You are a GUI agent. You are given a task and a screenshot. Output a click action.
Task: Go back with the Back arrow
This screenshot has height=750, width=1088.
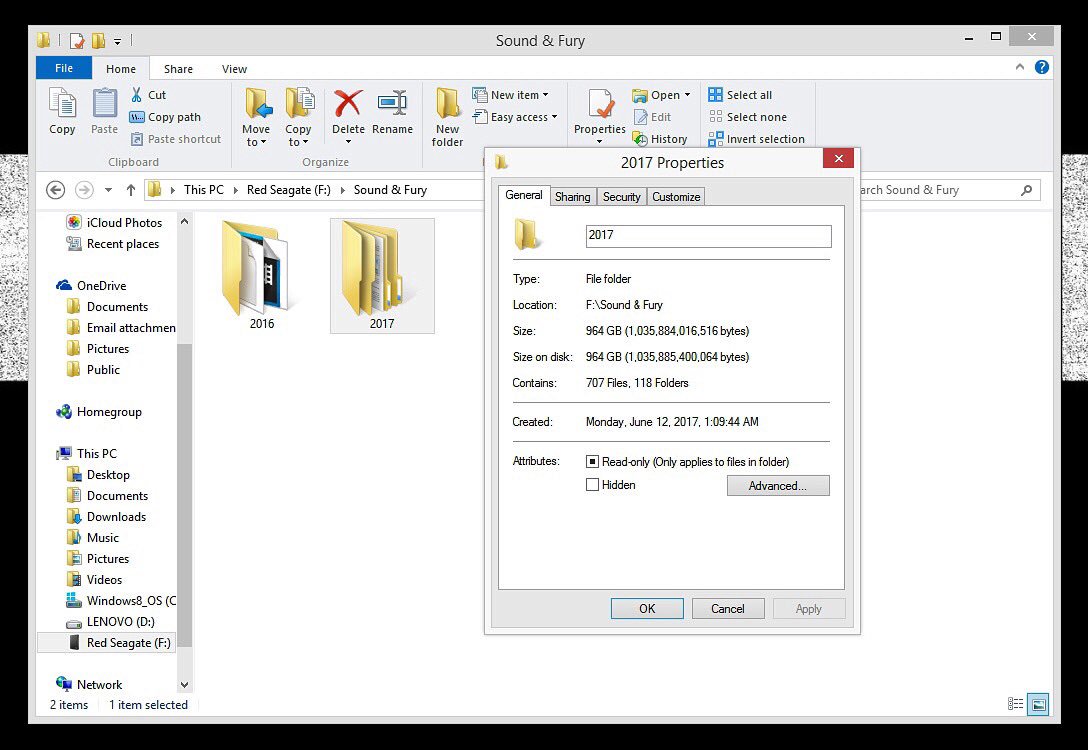click(56, 189)
